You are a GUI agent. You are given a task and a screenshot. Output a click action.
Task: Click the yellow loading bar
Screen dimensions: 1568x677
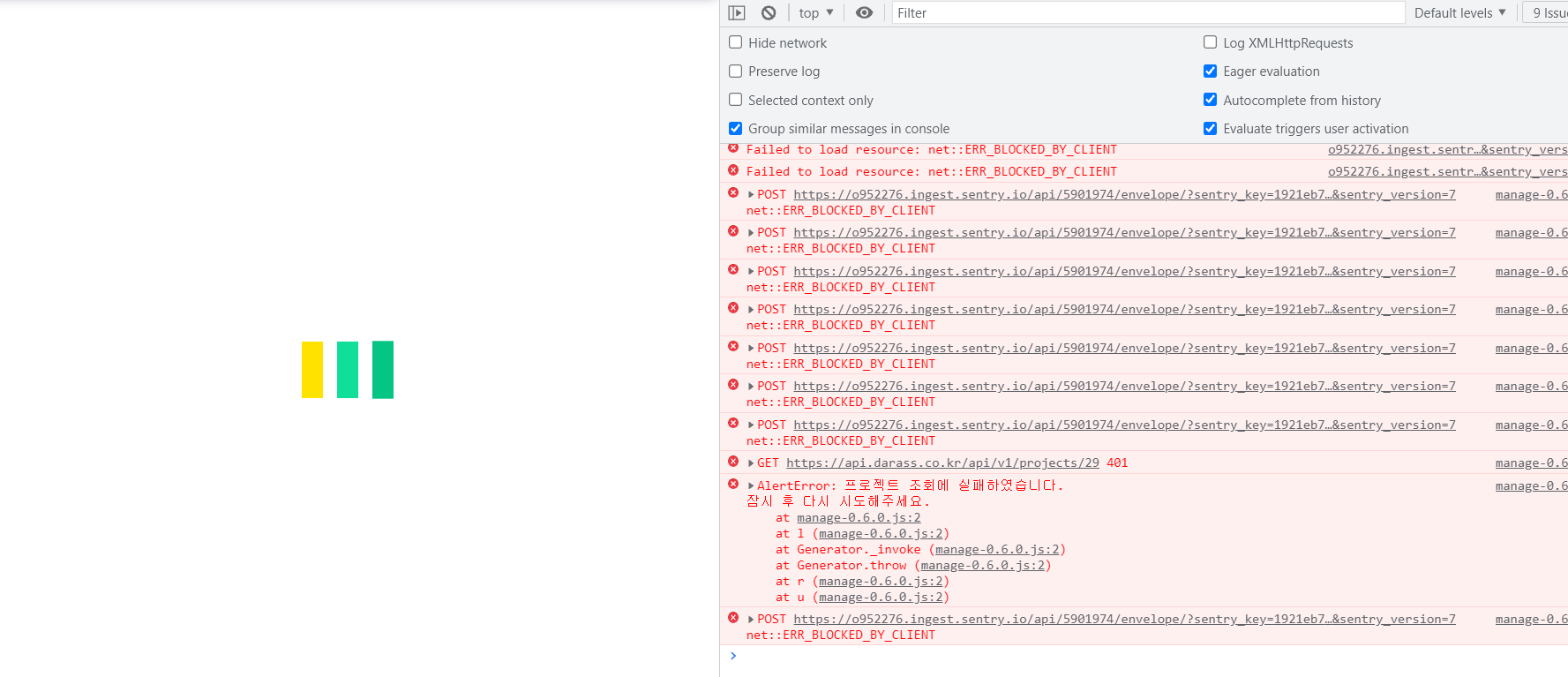click(312, 370)
